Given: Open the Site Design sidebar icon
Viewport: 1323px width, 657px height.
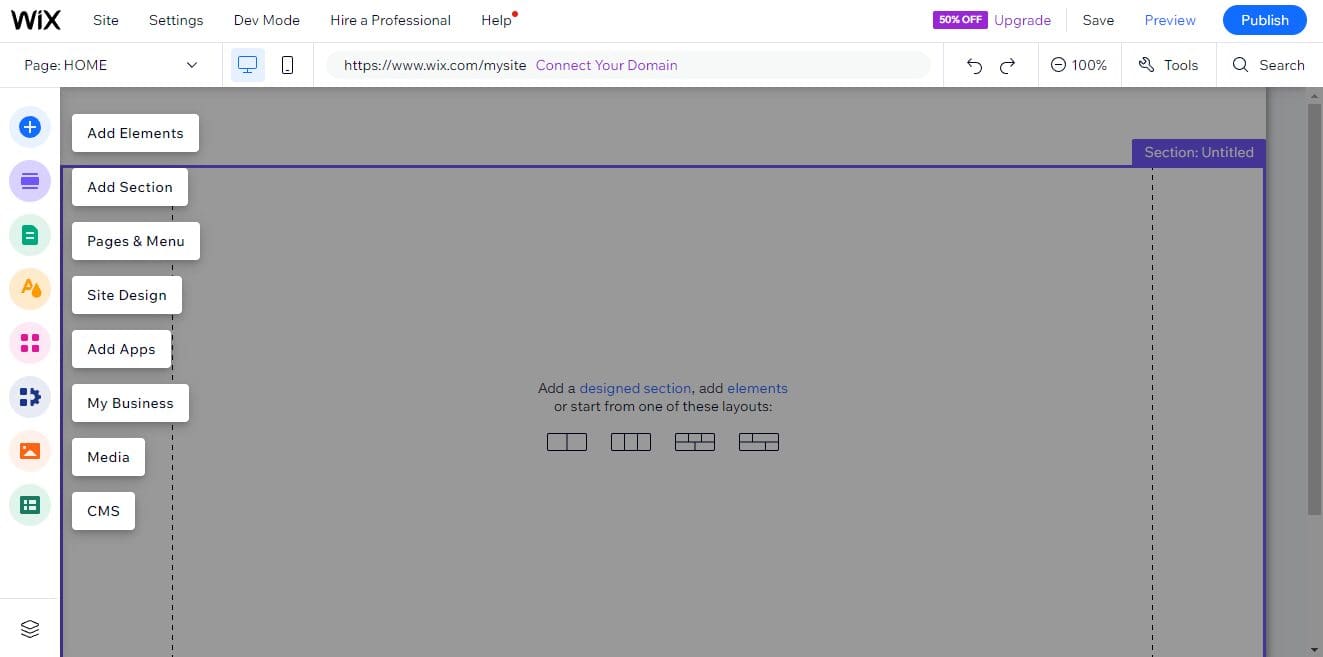Looking at the screenshot, I should pyautogui.click(x=30, y=289).
